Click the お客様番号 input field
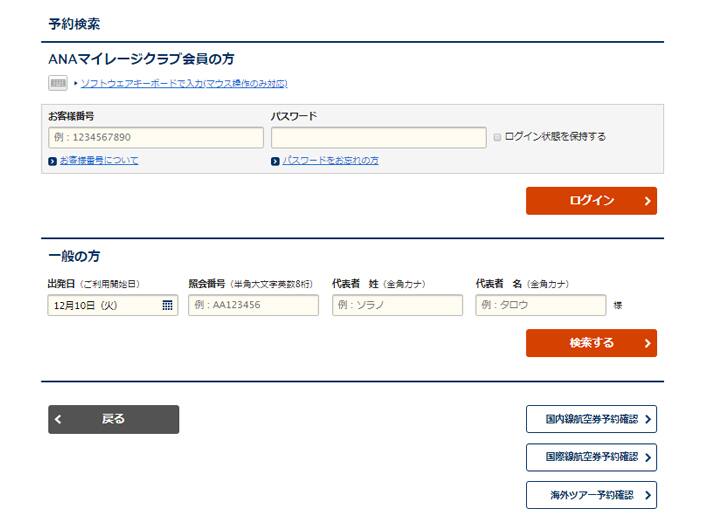The width and height of the screenshot is (706, 527). 155,137
